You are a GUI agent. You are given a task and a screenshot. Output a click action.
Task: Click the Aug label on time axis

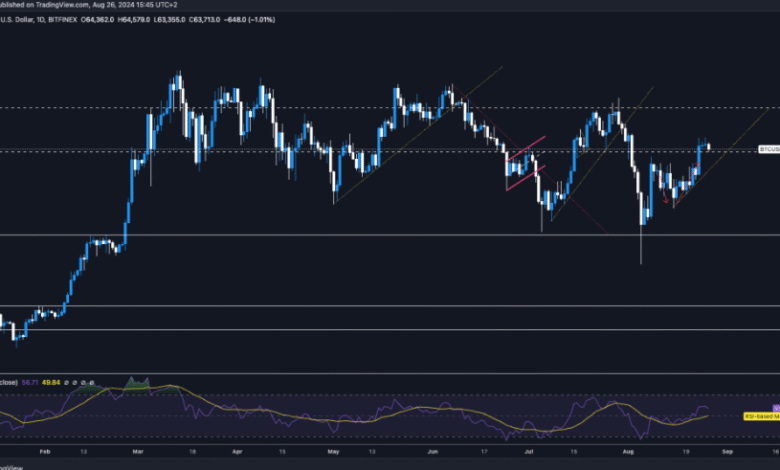tap(628, 452)
